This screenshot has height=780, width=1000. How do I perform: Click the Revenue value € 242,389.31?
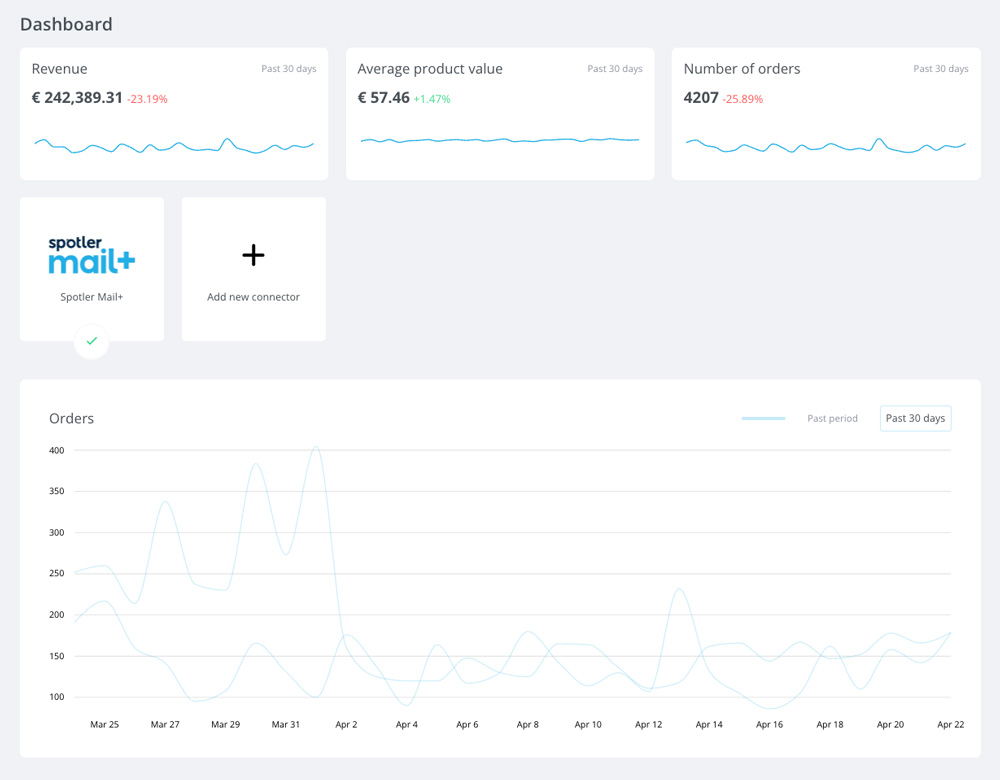[77, 98]
